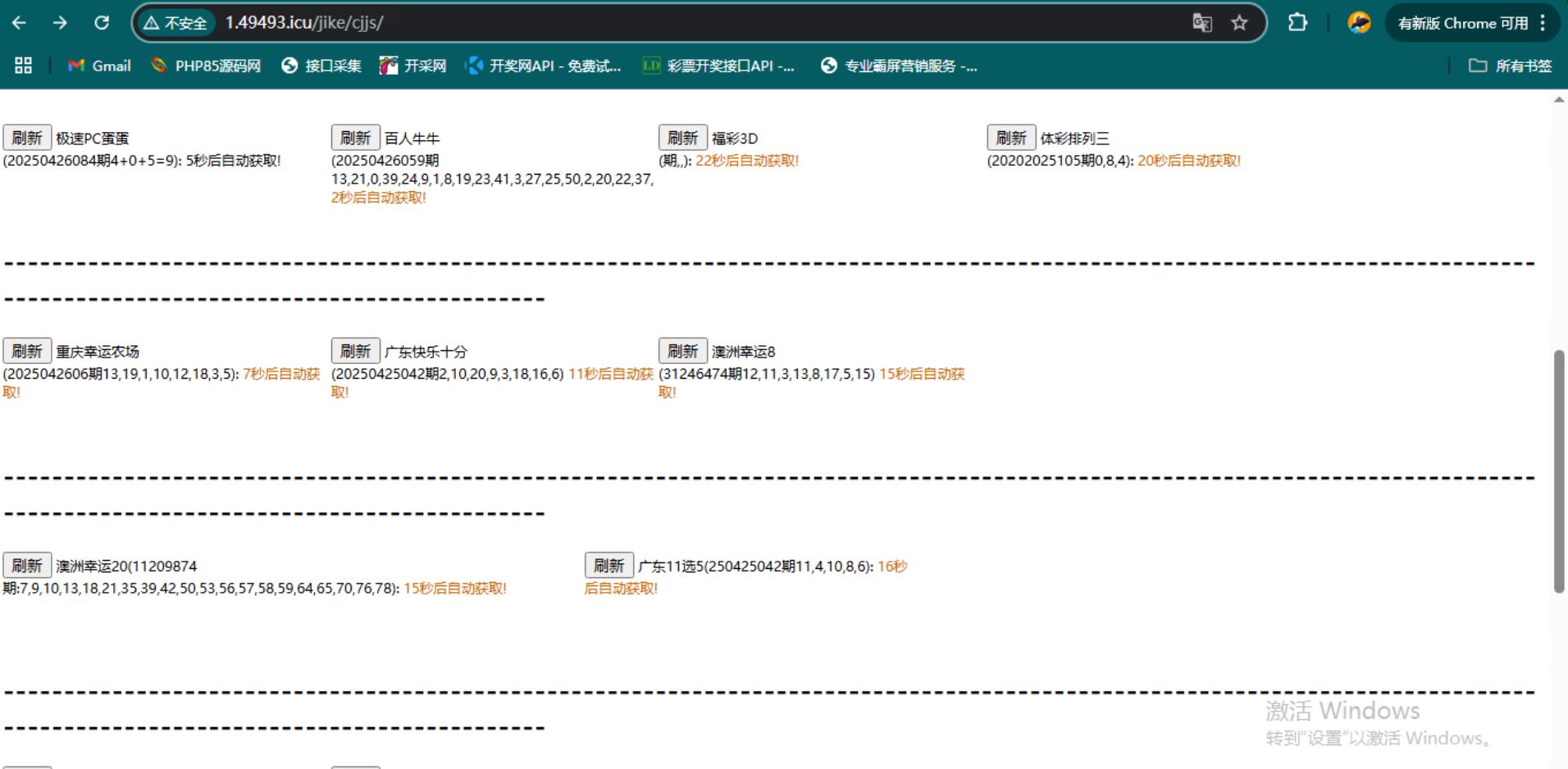Click 刷新 button for 福彩3D

point(682,138)
